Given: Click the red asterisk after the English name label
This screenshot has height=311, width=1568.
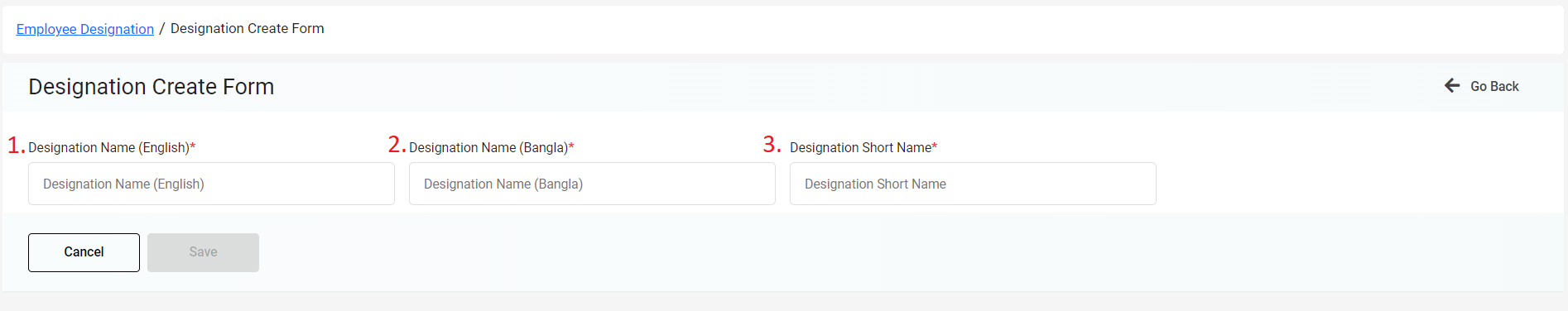Looking at the screenshot, I should 193,146.
